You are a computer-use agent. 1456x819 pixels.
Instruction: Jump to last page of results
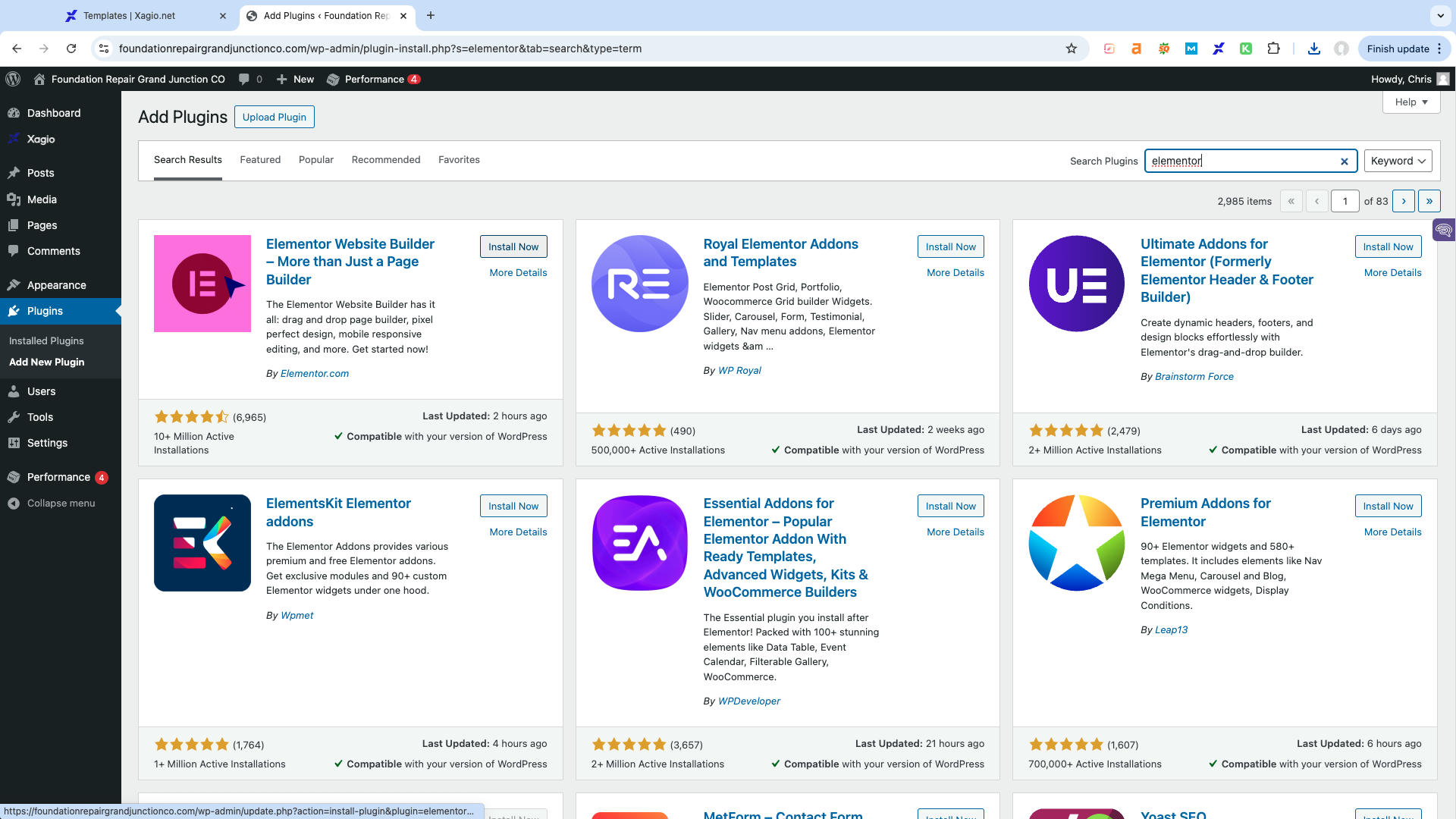pos(1429,201)
